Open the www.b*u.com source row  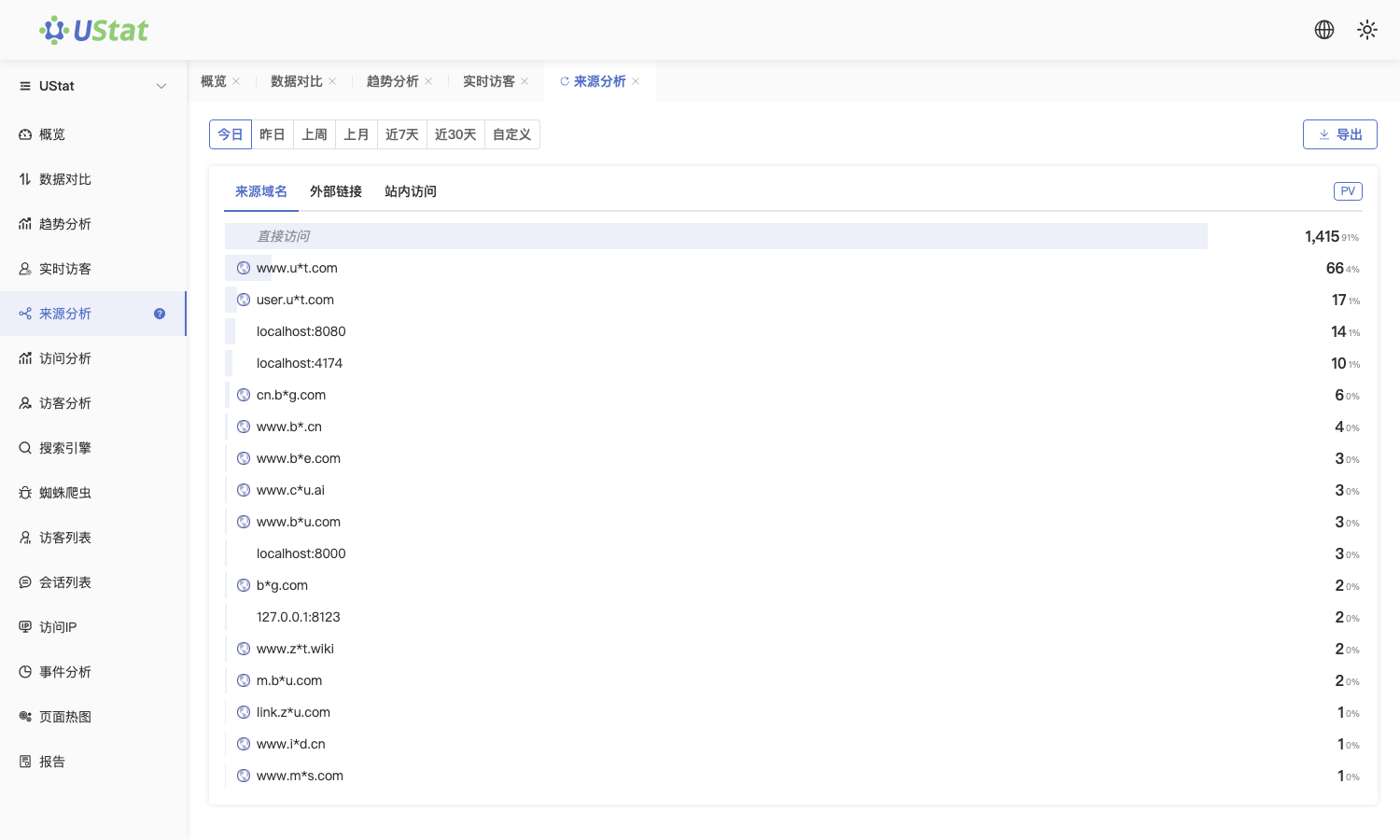coord(793,522)
